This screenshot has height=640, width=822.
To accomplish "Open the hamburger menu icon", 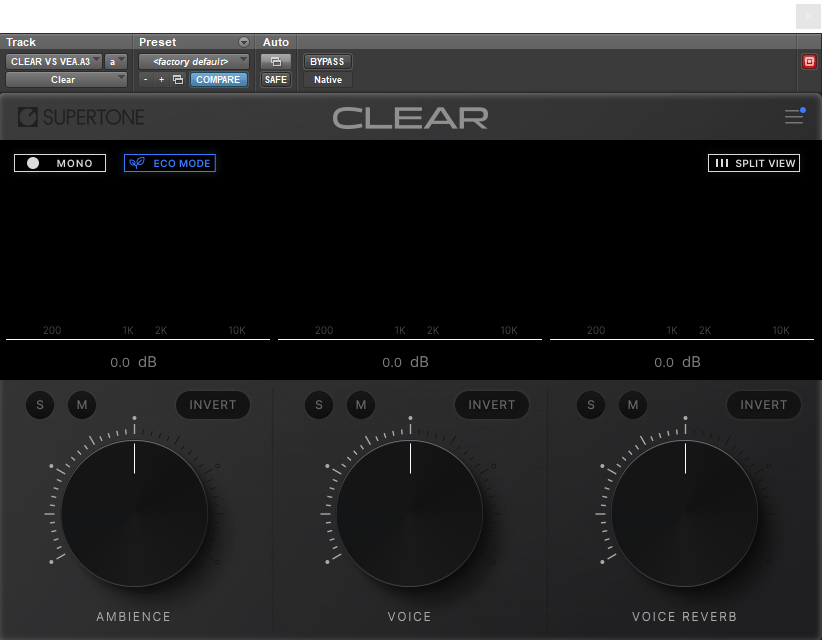I will click(794, 116).
